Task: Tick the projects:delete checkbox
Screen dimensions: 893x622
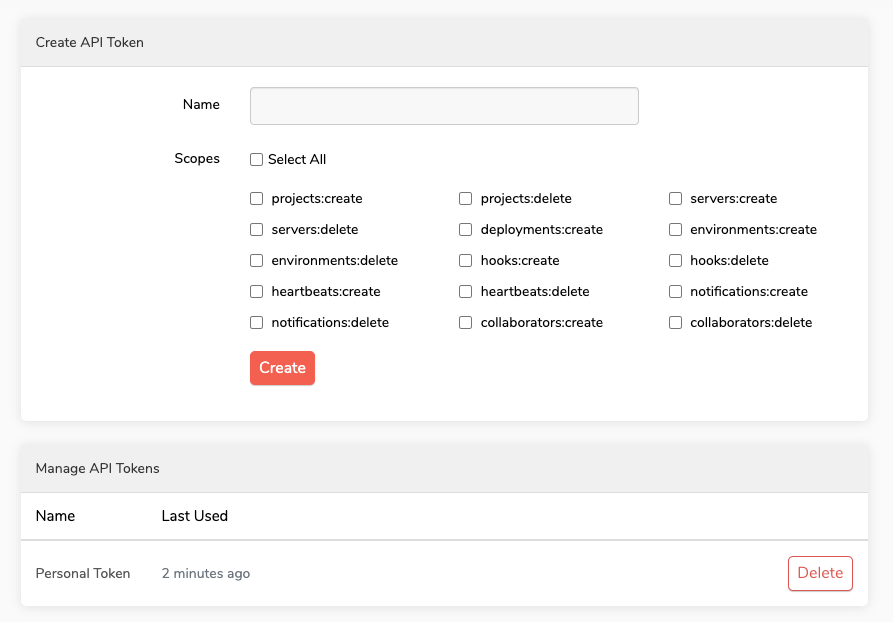Action: pyautogui.click(x=465, y=198)
